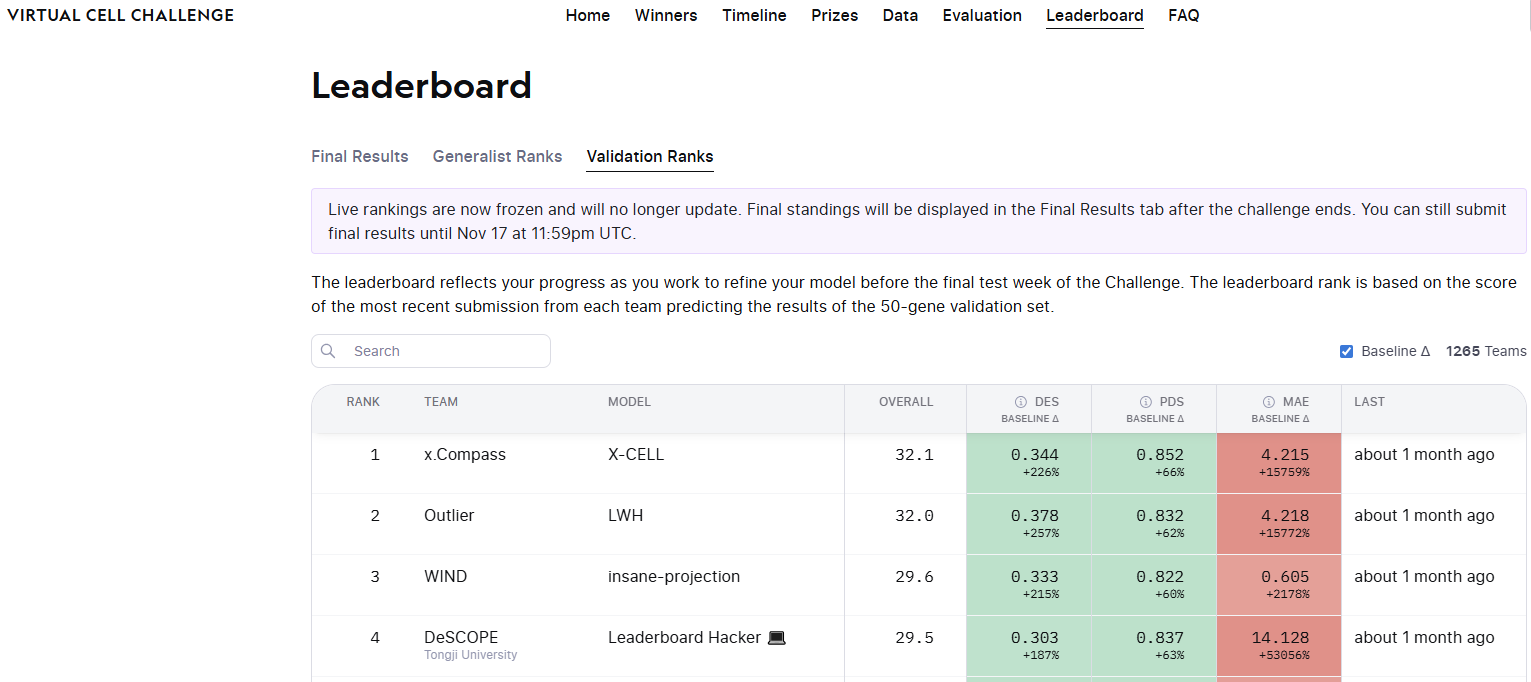The height and width of the screenshot is (682, 1531).
Task: Click the DES value 0.303
Action: (x=1035, y=638)
